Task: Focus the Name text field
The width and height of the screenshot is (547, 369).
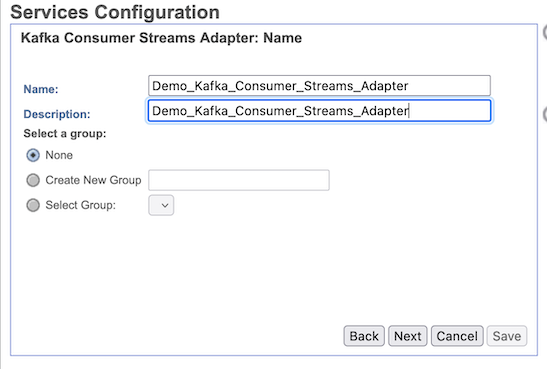Action: 319,85
